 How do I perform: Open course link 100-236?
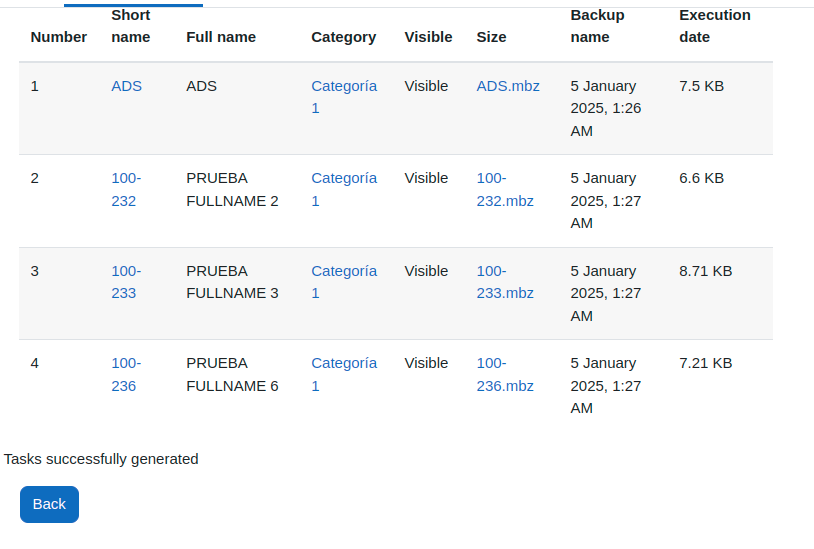tap(126, 375)
